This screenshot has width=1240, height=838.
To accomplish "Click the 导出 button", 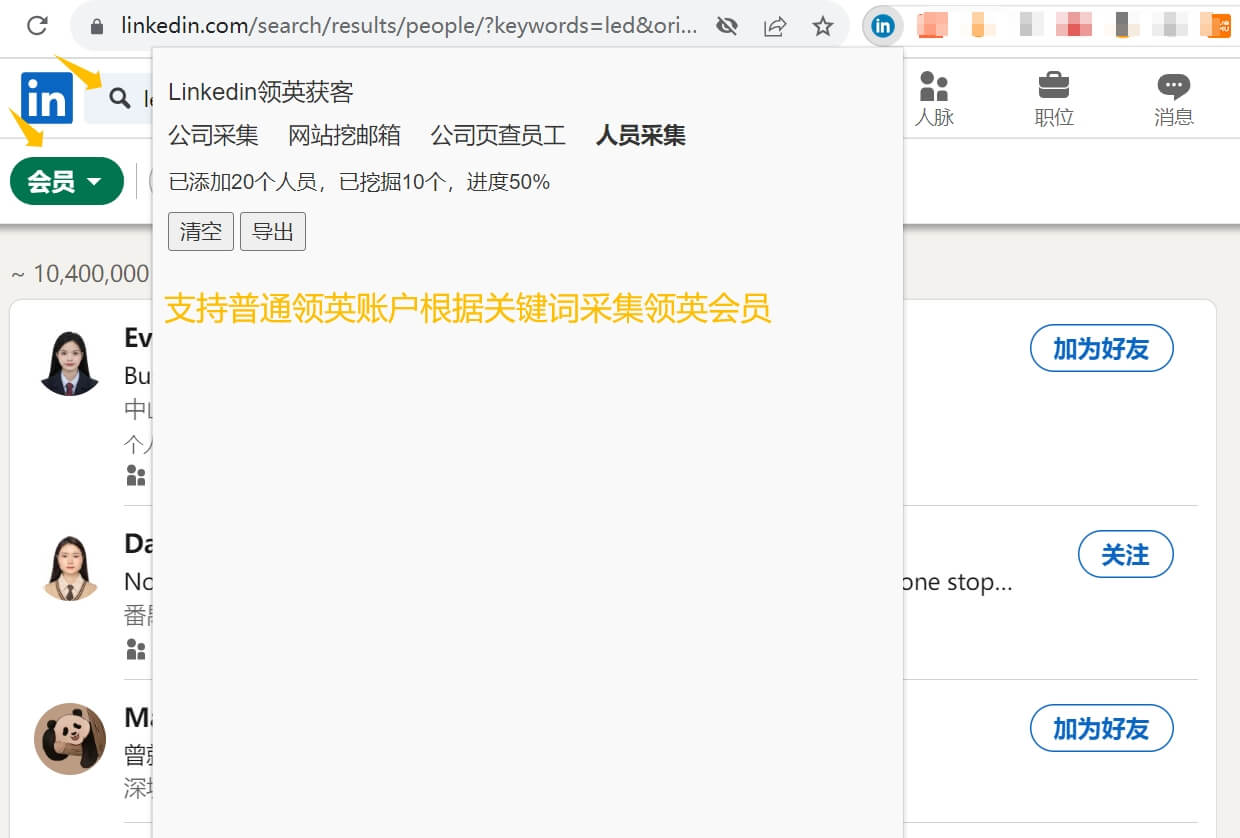I will (273, 231).
